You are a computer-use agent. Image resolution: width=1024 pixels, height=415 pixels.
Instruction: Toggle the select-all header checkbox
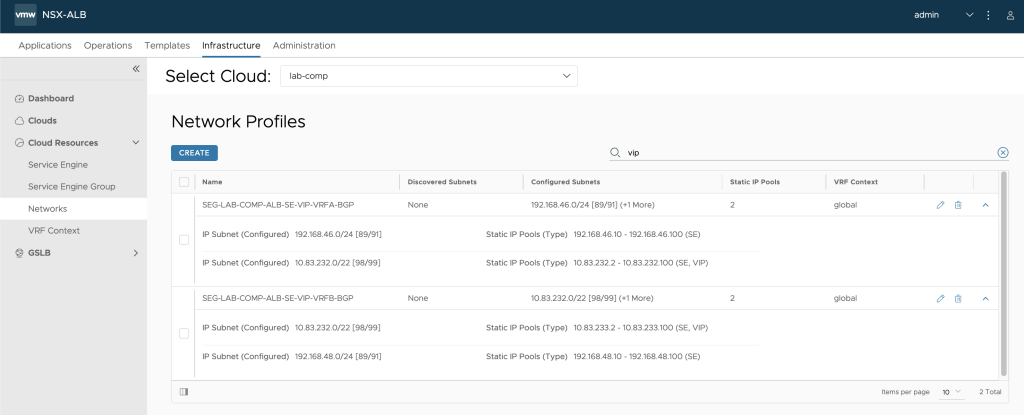point(184,182)
